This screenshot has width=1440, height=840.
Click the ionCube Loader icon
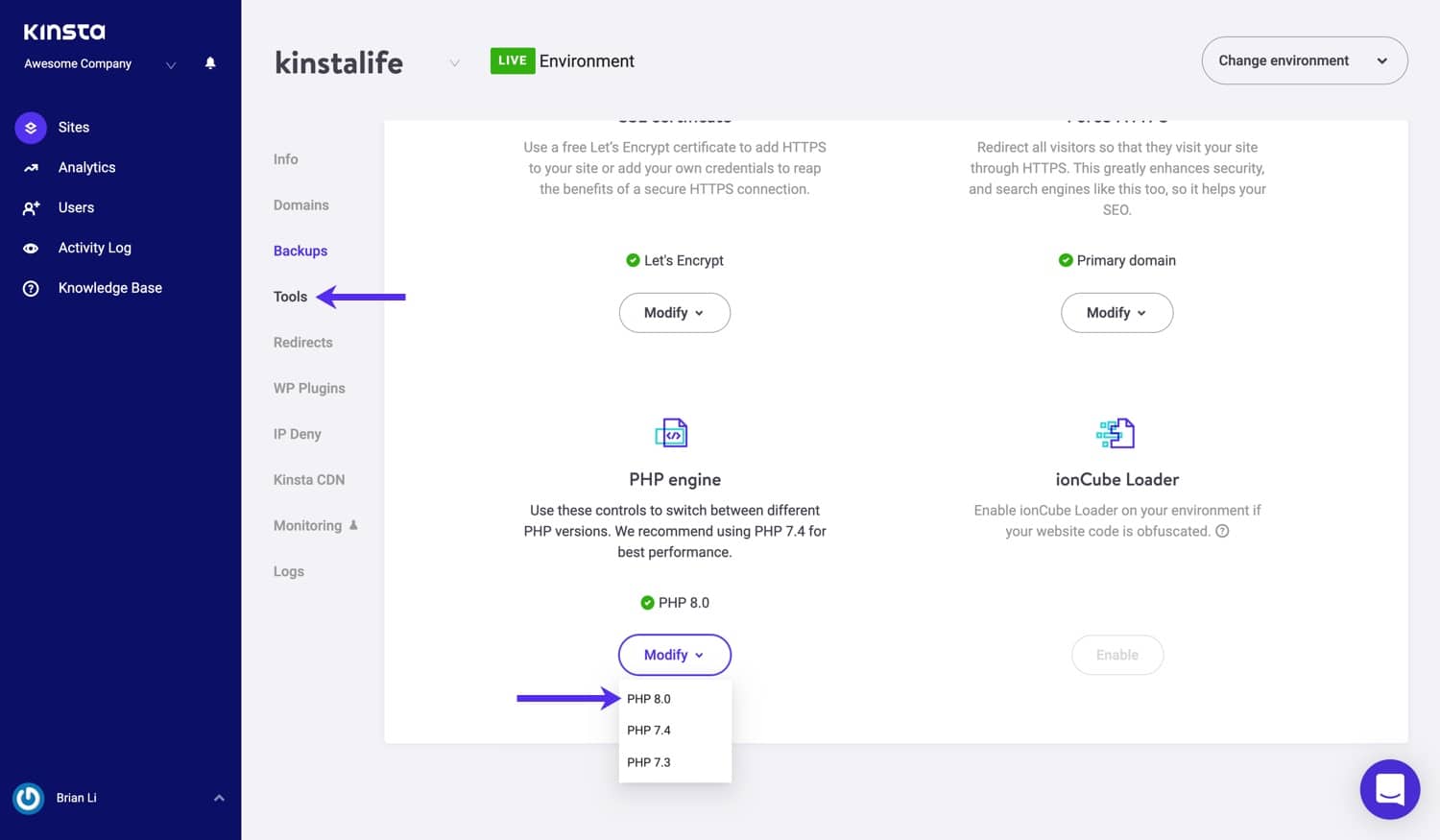pos(1116,433)
